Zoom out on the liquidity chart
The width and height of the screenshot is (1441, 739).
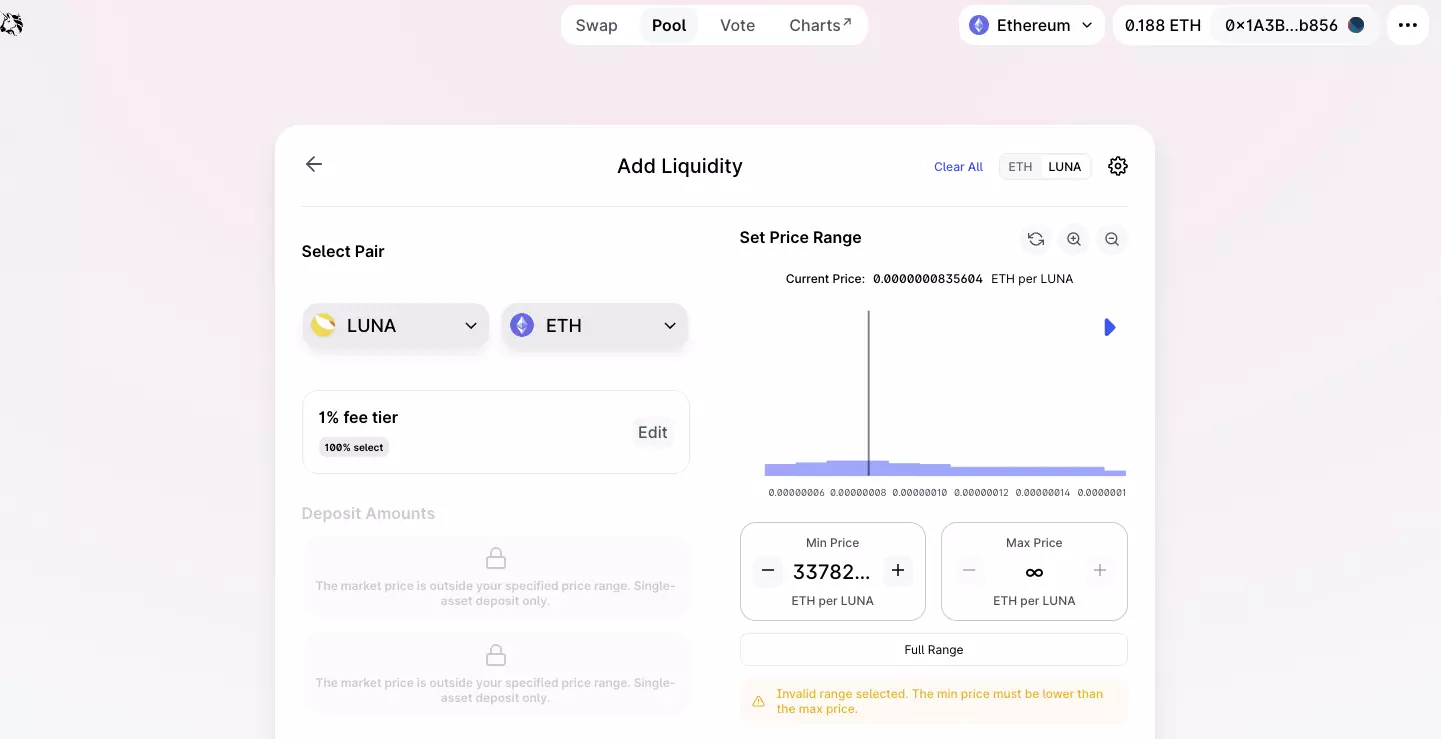1112,239
